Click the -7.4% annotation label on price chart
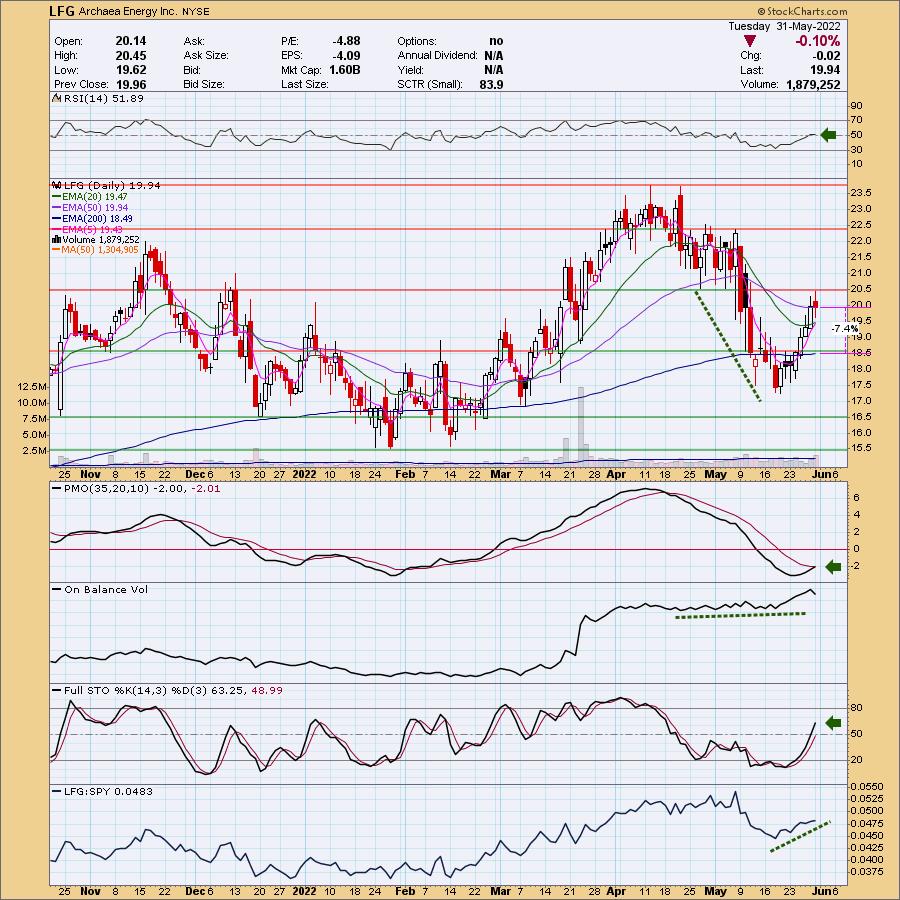The height and width of the screenshot is (900, 900). pyautogui.click(x=845, y=329)
